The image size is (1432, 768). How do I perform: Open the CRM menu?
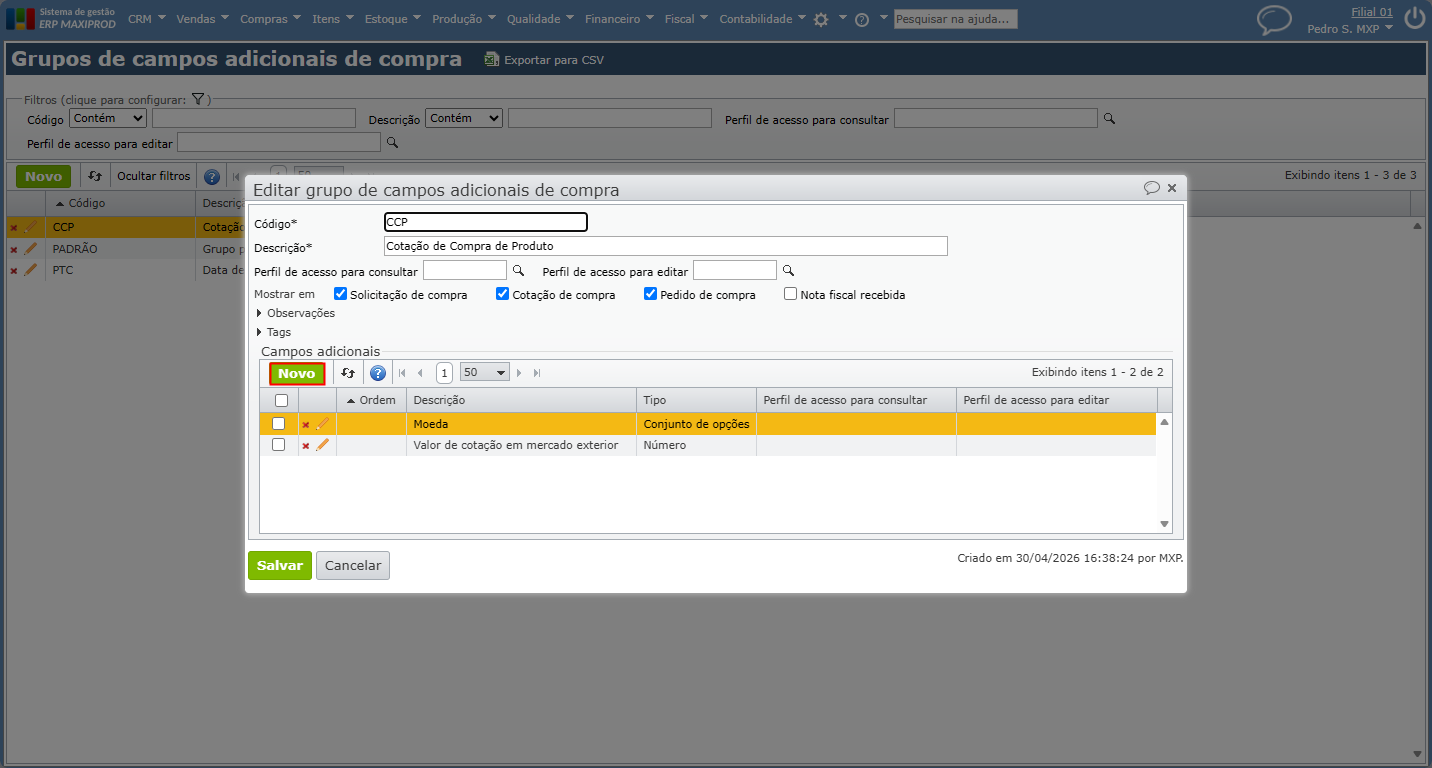[x=147, y=18]
